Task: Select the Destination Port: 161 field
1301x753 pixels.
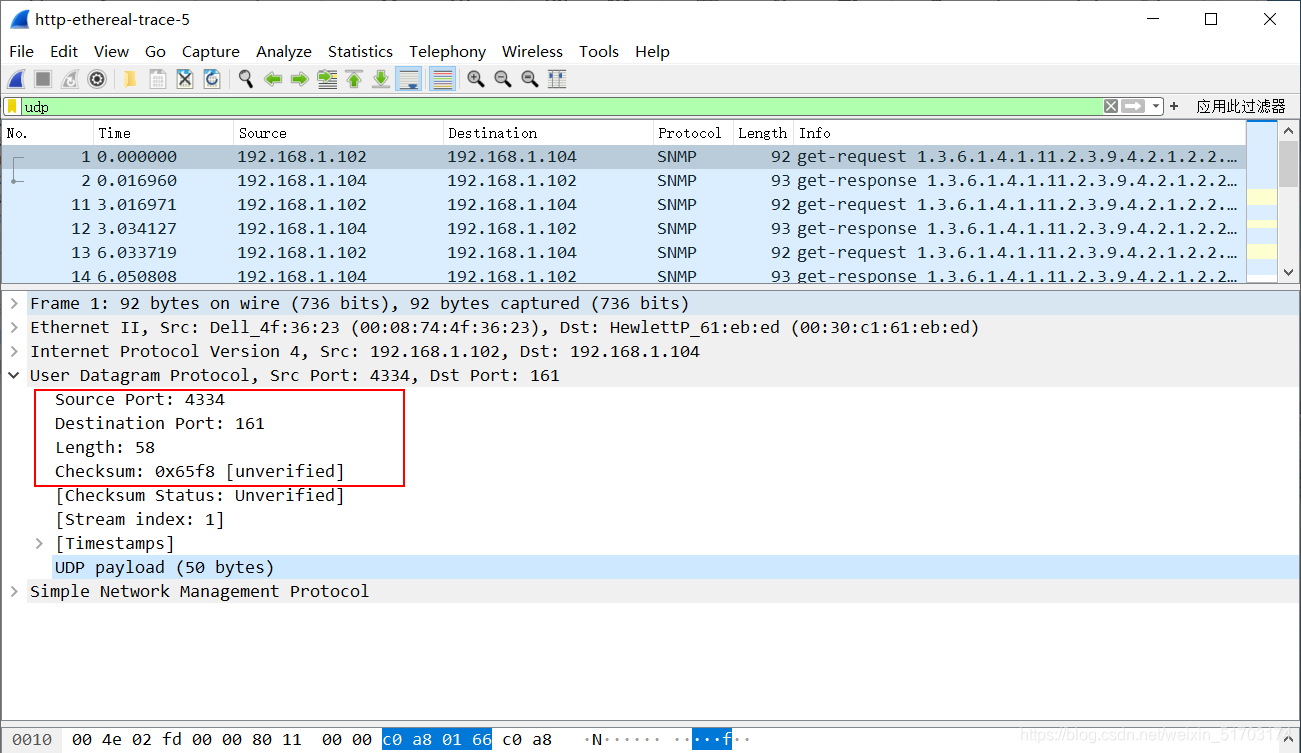Action: [x=160, y=423]
